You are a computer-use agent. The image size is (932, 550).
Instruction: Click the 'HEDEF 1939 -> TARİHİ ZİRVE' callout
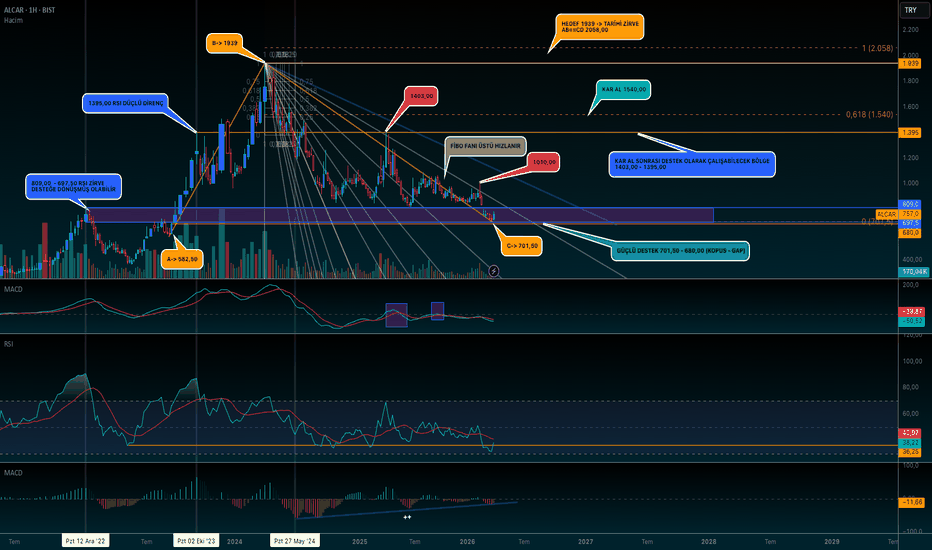point(600,27)
